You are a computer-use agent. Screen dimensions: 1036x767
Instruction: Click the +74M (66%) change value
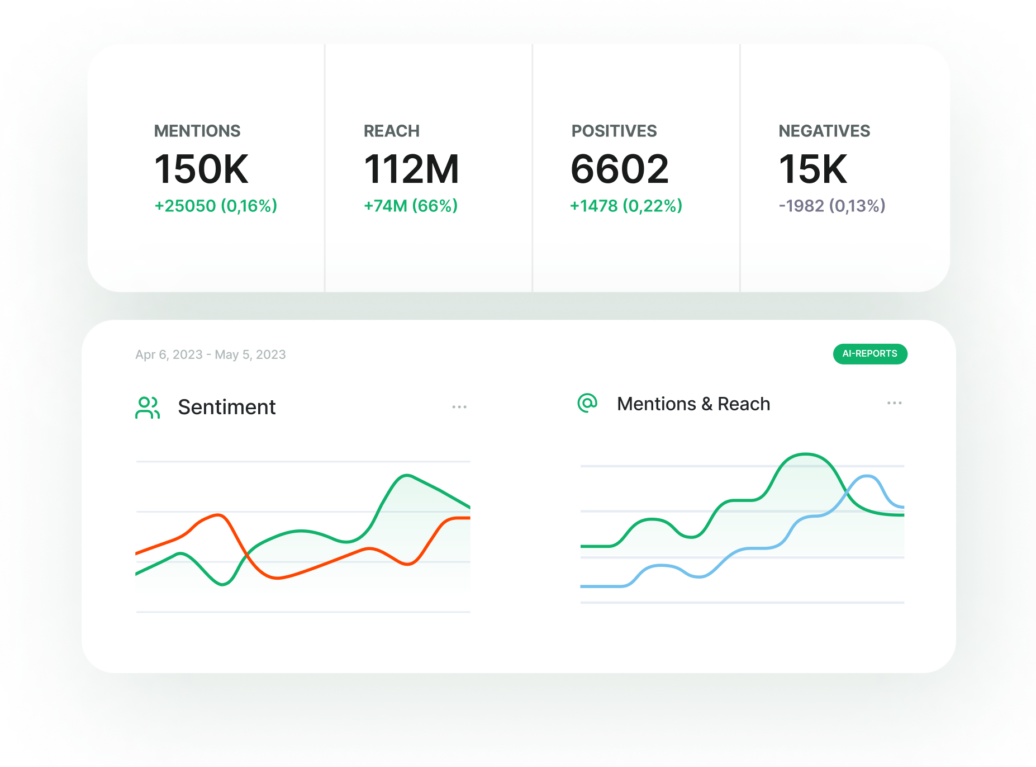click(410, 206)
